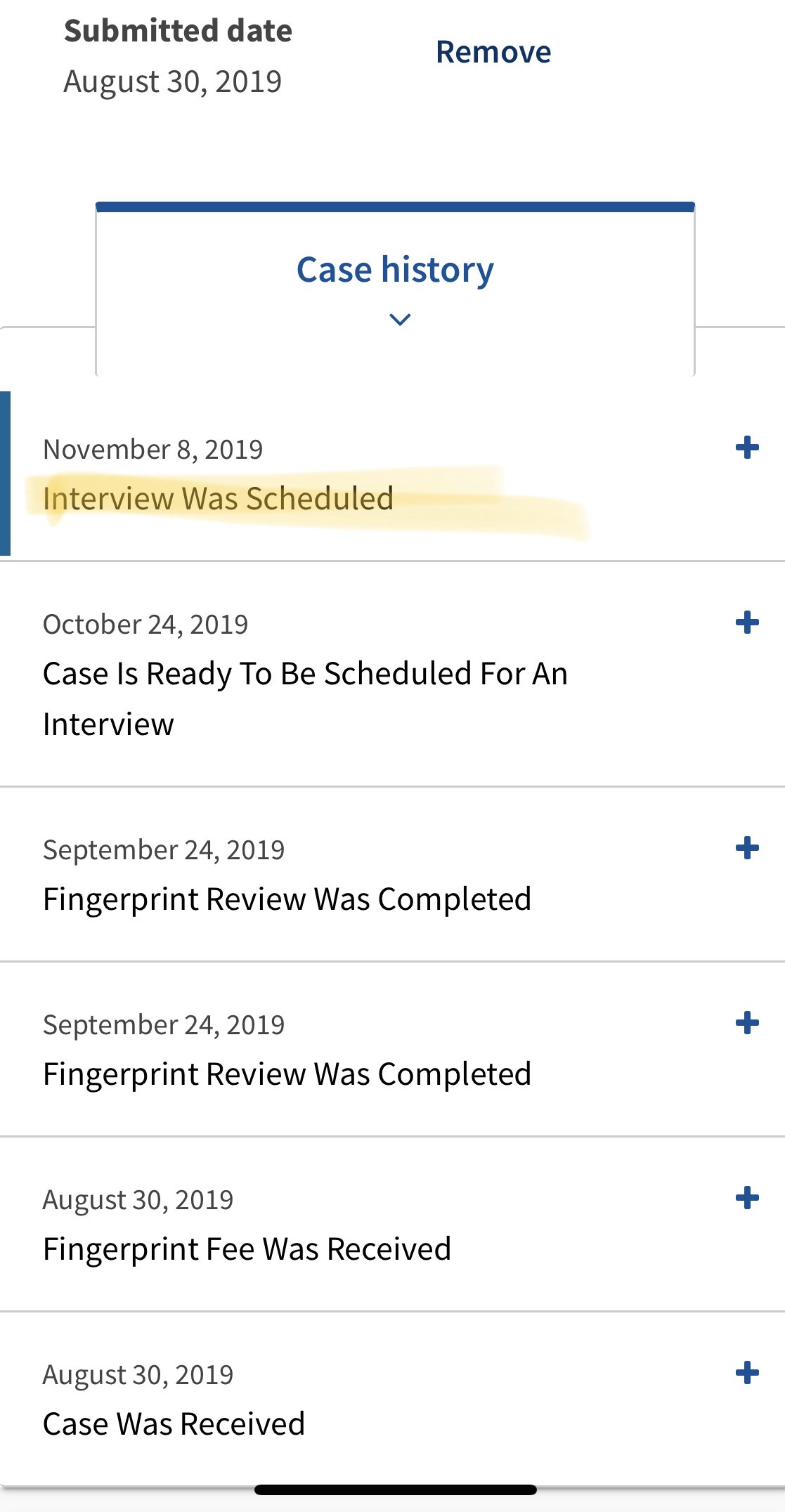Click the October 24, 2019 date
785x1512 pixels.
tap(145, 625)
